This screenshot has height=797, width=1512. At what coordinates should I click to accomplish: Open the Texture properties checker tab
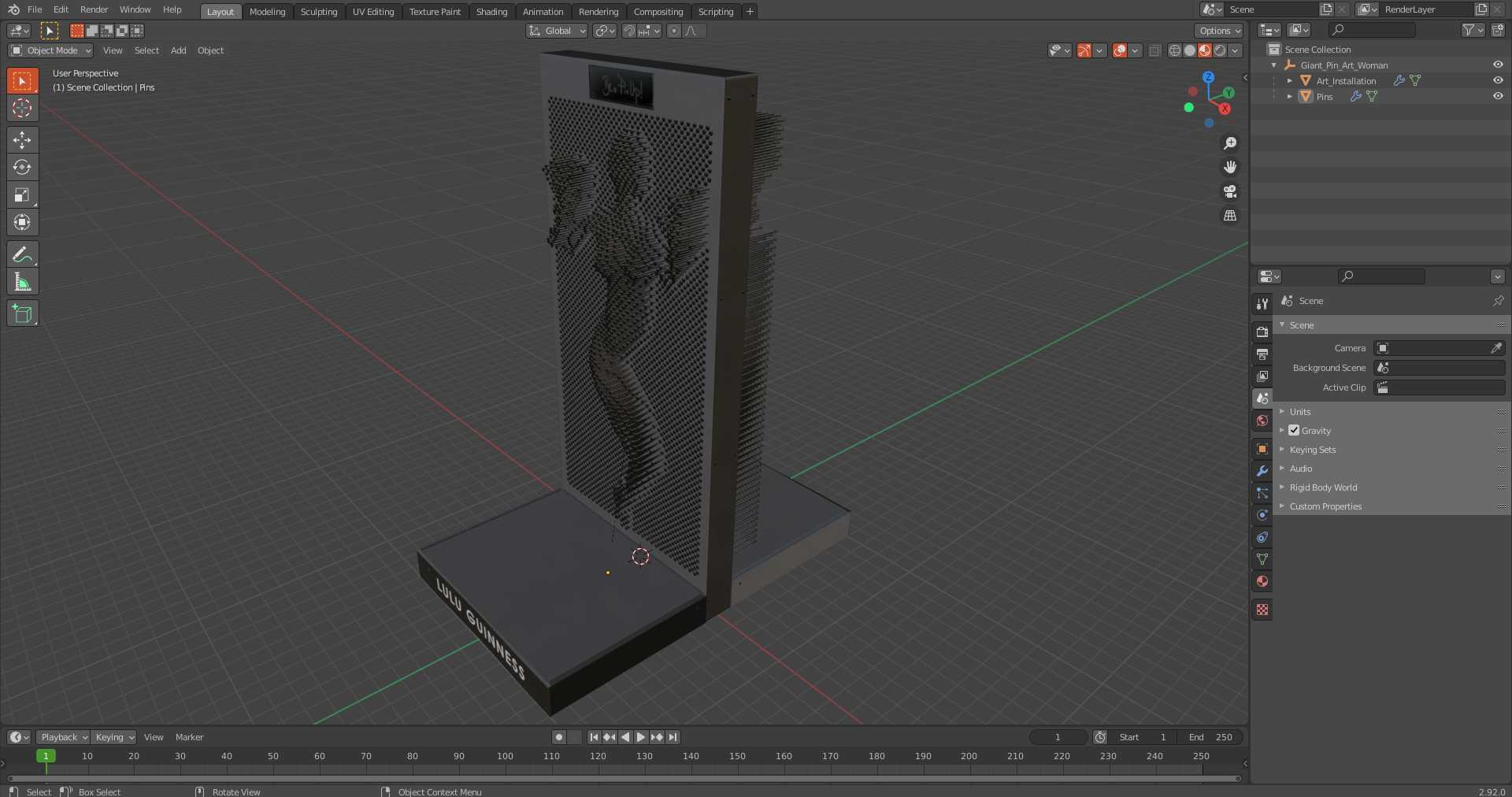pyautogui.click(x=1262, y=610)
